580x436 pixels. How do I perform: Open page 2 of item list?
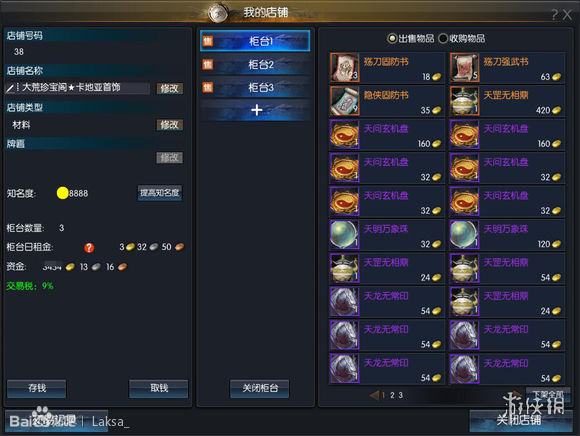coord(392,395)
